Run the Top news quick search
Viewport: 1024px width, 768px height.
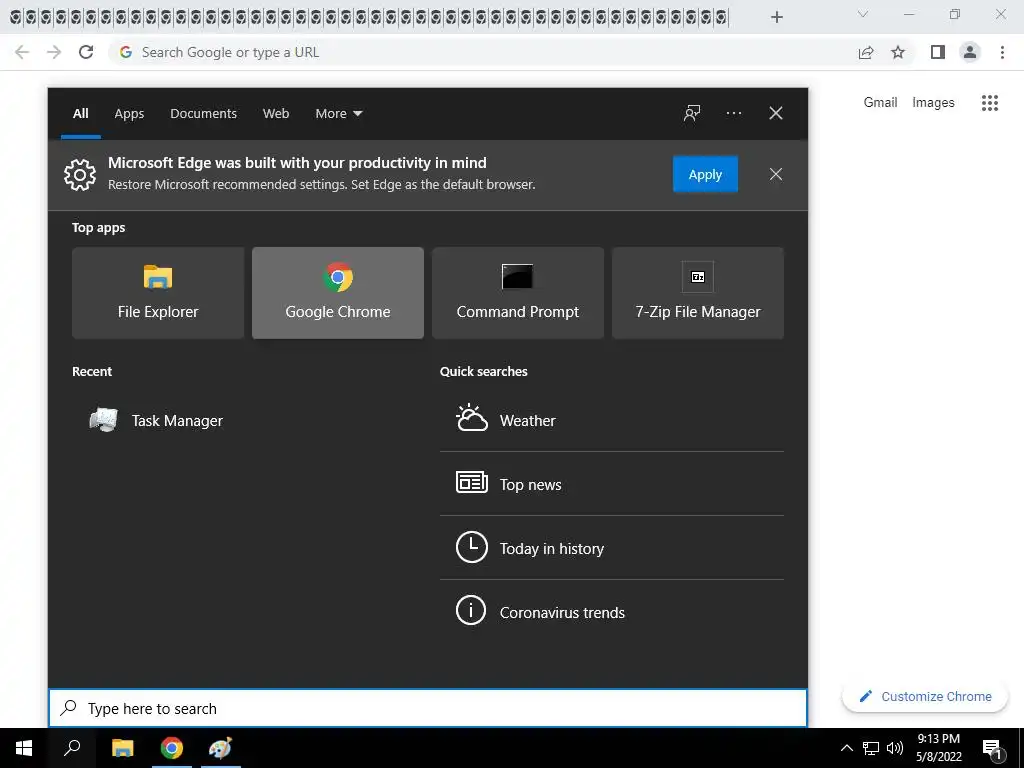pos(612,484)
